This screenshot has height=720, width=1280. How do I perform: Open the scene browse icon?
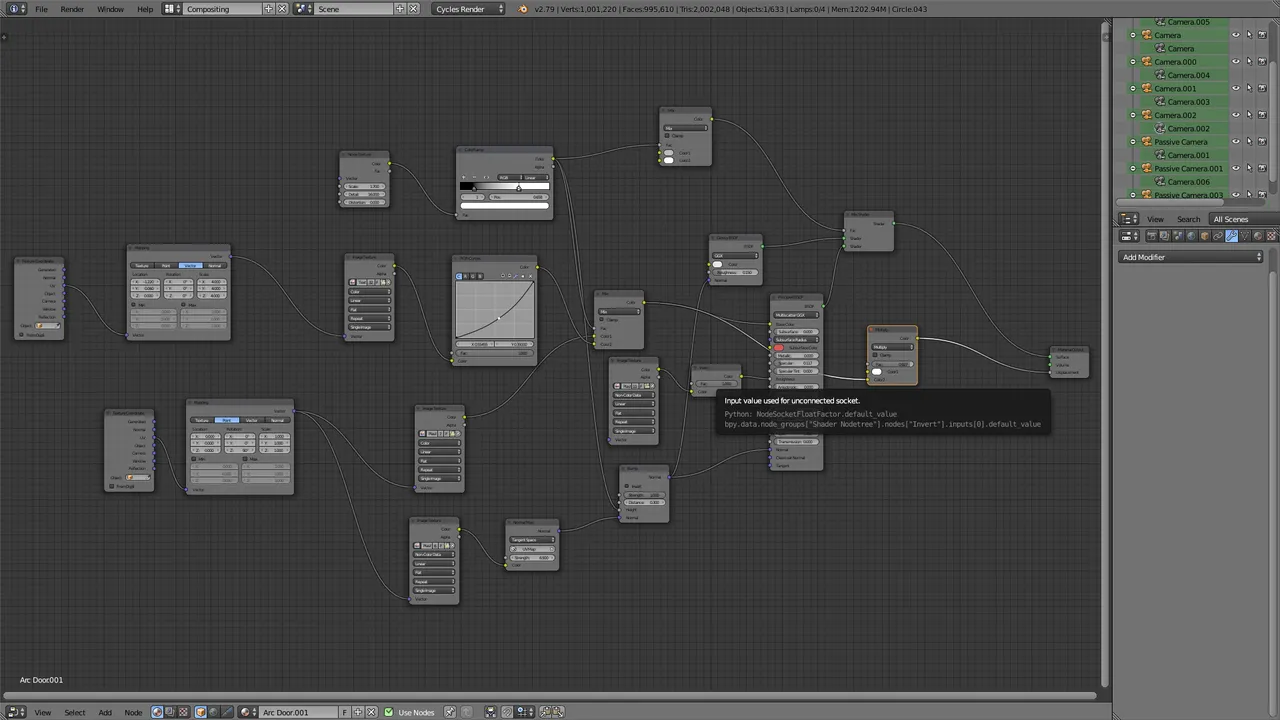[x=303, y=9]
